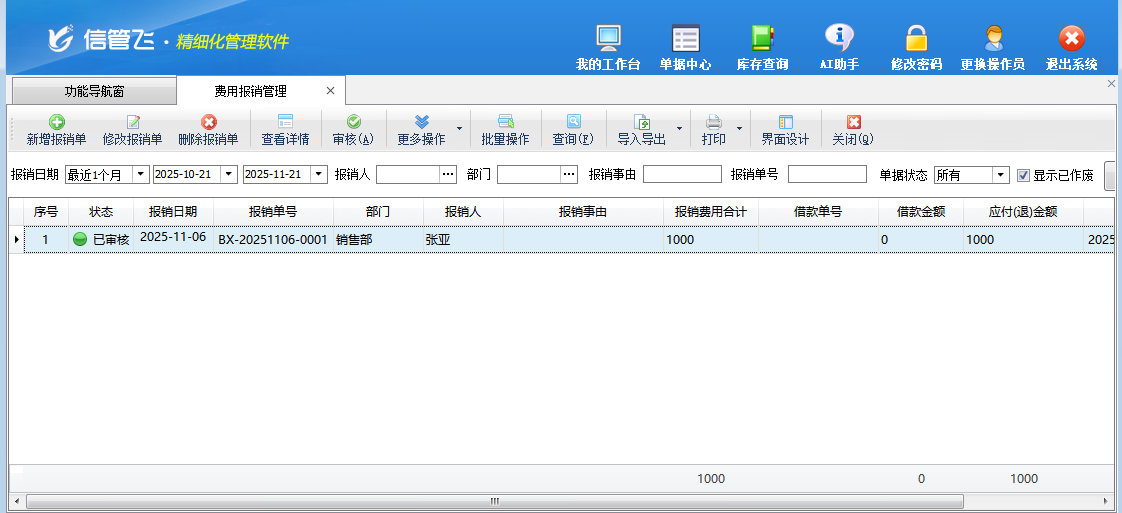1122x513 pixels.
Task: Close the 费用报销管理 tab
Action: (331, 91)
